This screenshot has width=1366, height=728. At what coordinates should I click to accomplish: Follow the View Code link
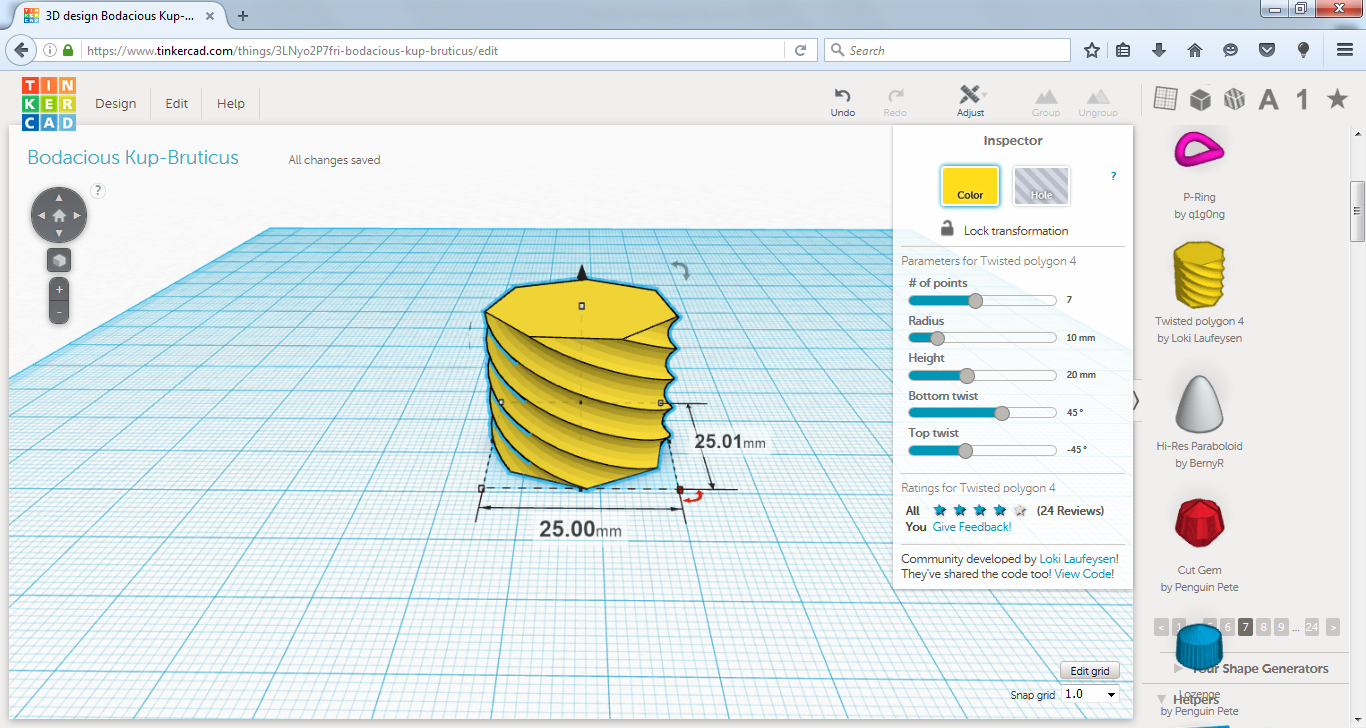[1084, 574]
